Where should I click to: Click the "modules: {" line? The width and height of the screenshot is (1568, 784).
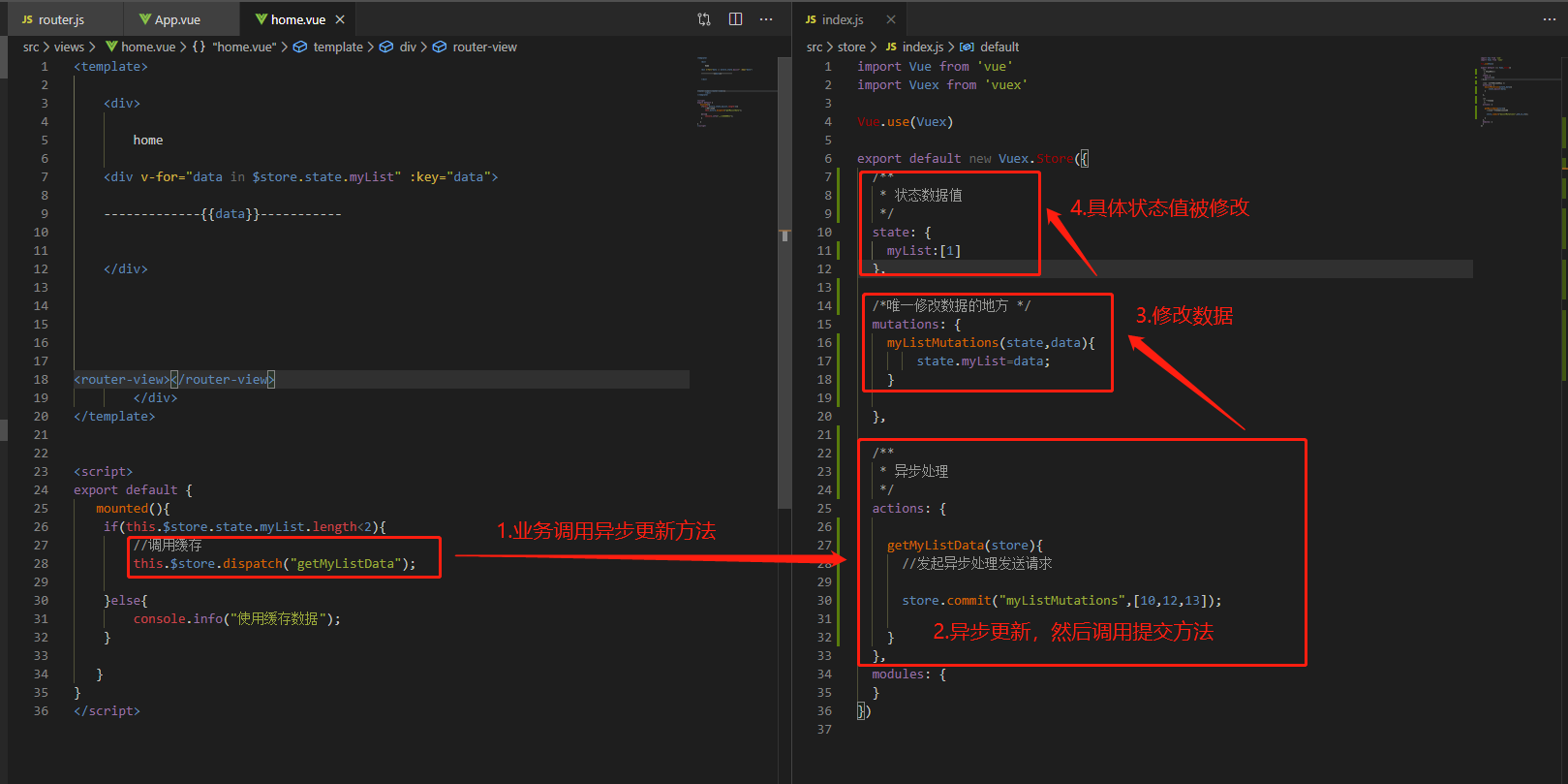pos(908,674)
